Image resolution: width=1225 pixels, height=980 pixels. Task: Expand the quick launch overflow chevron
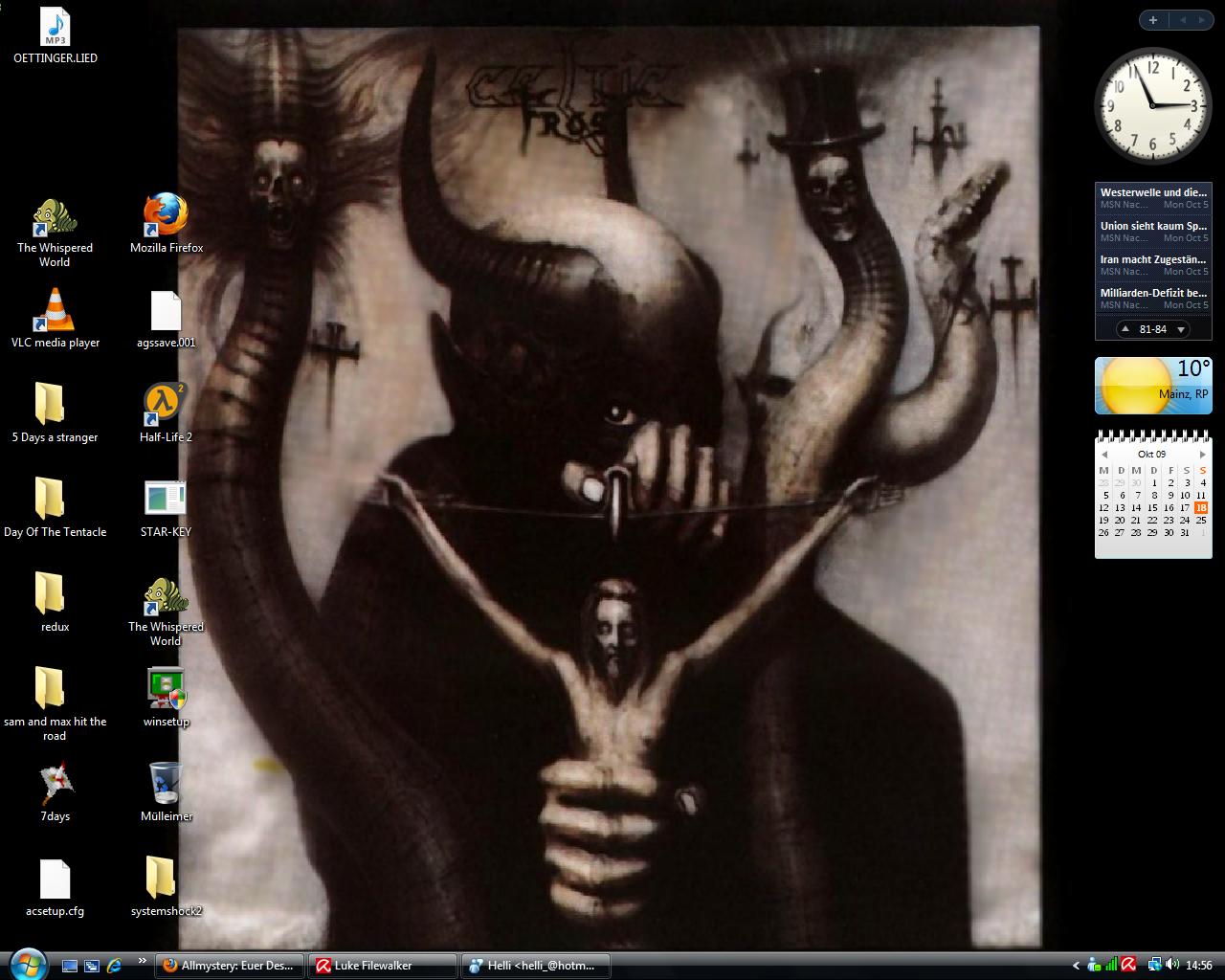tap(143, 960)
